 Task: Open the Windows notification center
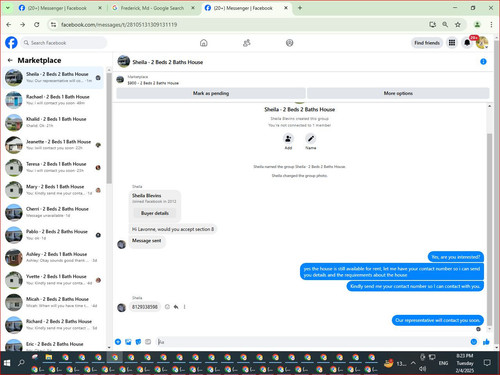[487, 363]
